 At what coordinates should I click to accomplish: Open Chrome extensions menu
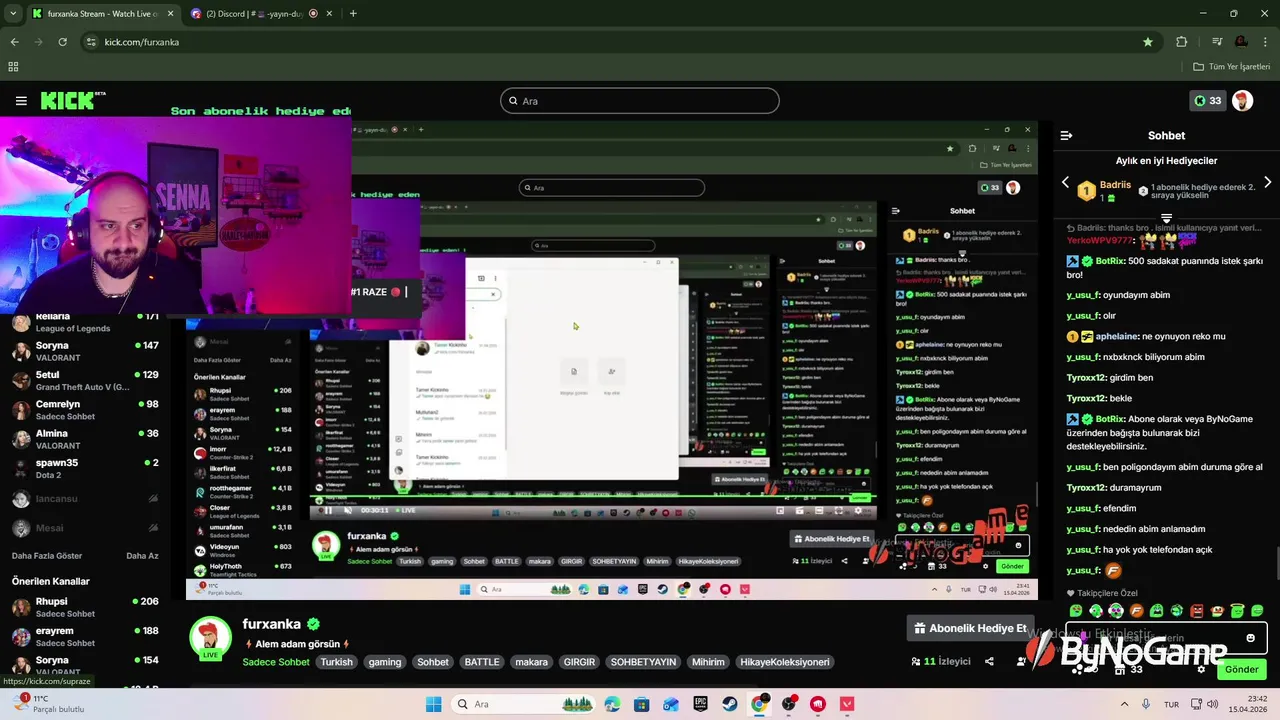[1182, 42]
